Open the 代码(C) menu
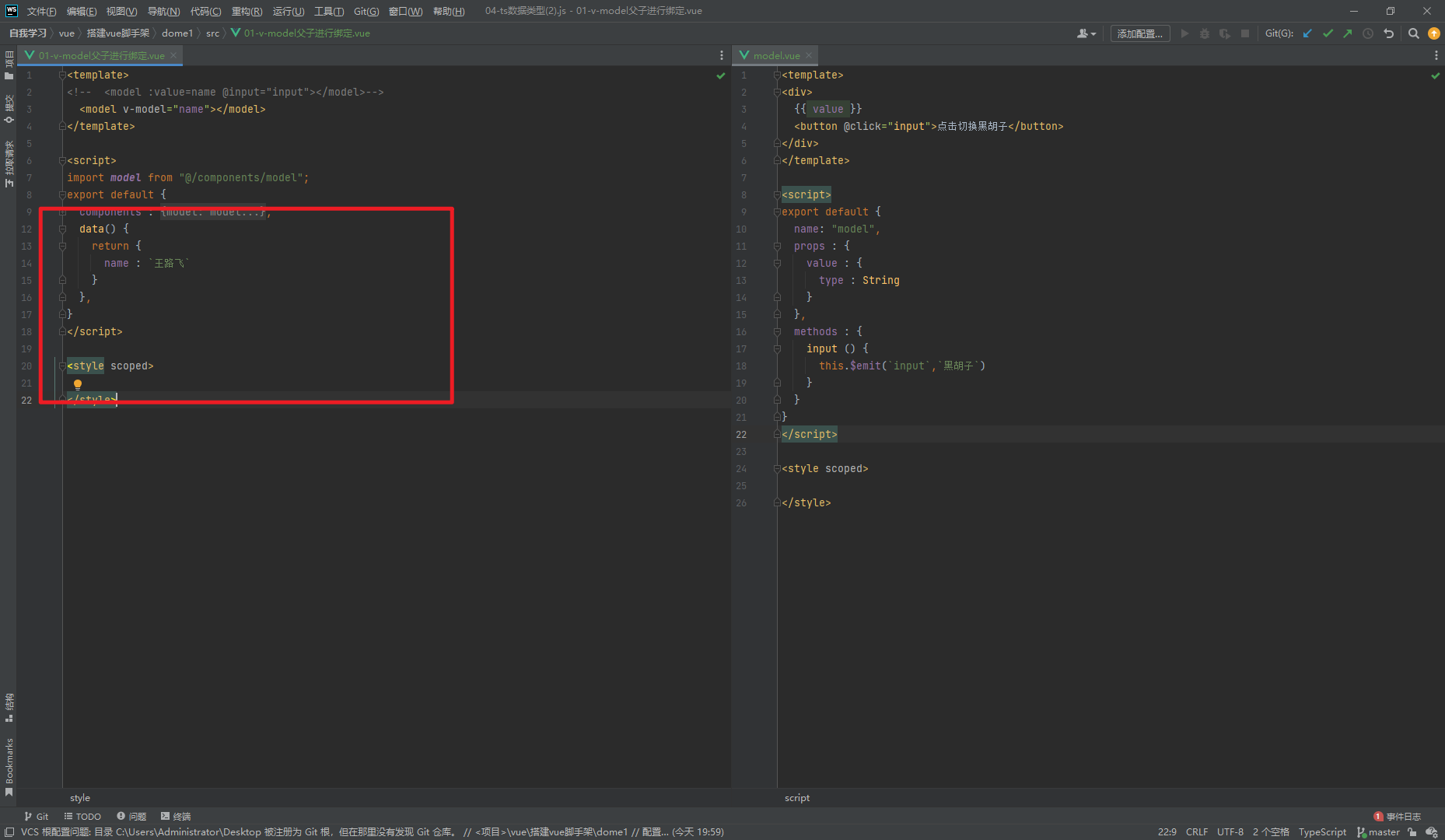This screenshot has height=840, width=1445. pos(205,11)
